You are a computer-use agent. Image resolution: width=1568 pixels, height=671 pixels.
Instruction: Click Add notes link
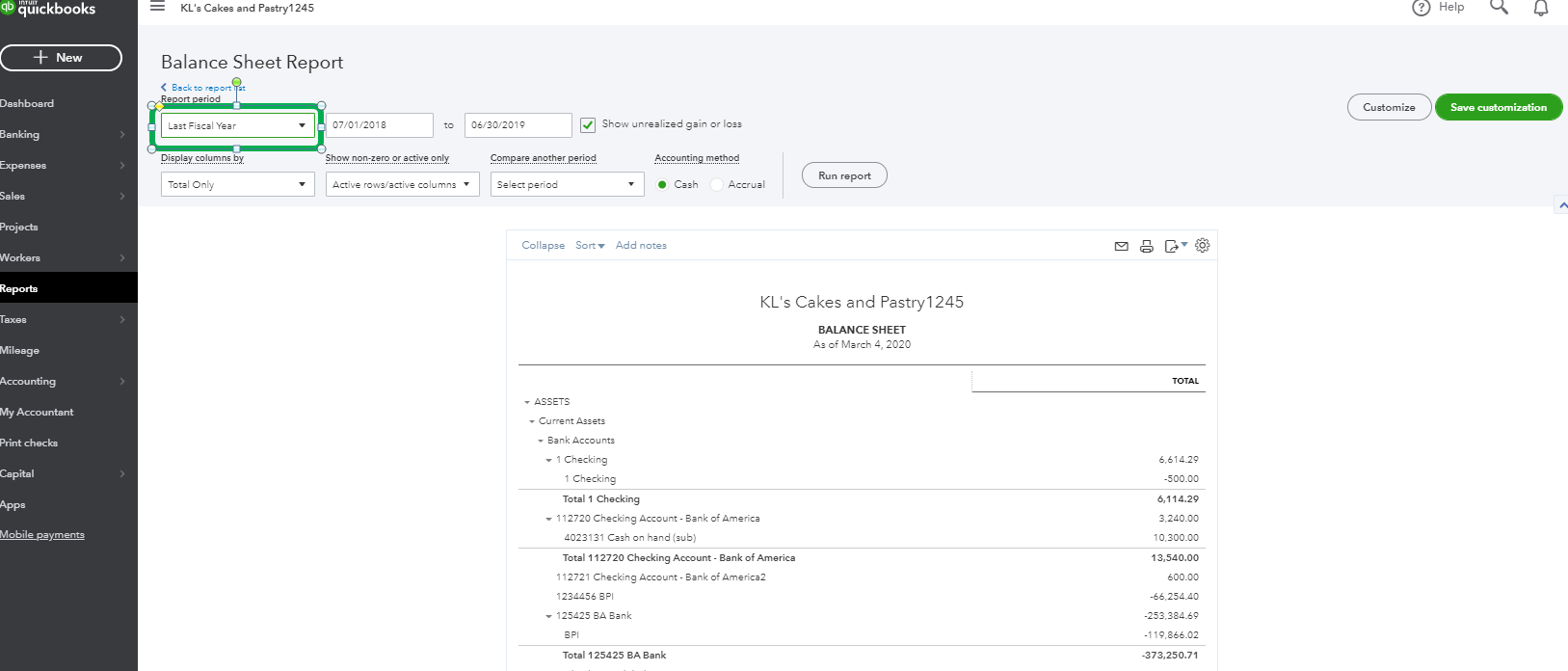[x=641, y=246]
